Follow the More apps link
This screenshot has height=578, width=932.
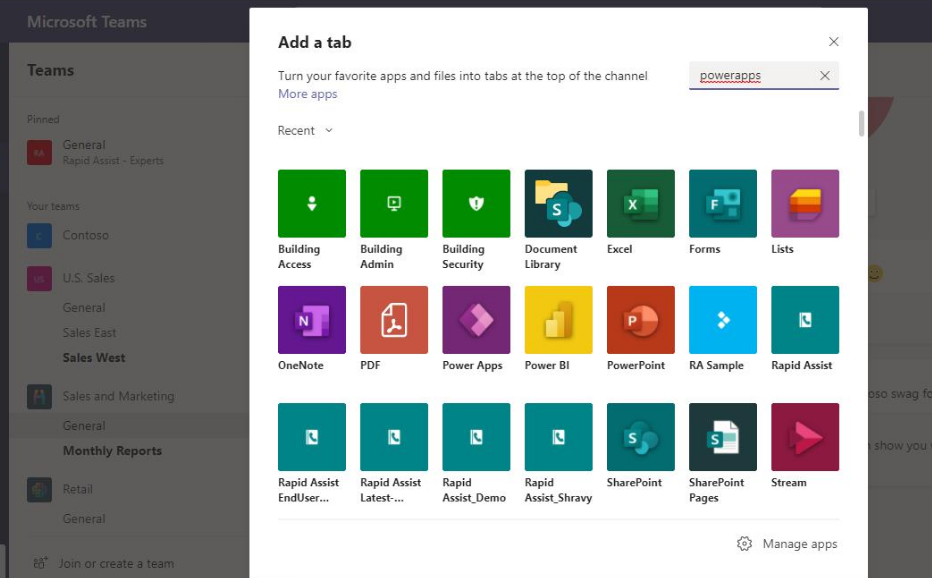[x=307, y=94]
